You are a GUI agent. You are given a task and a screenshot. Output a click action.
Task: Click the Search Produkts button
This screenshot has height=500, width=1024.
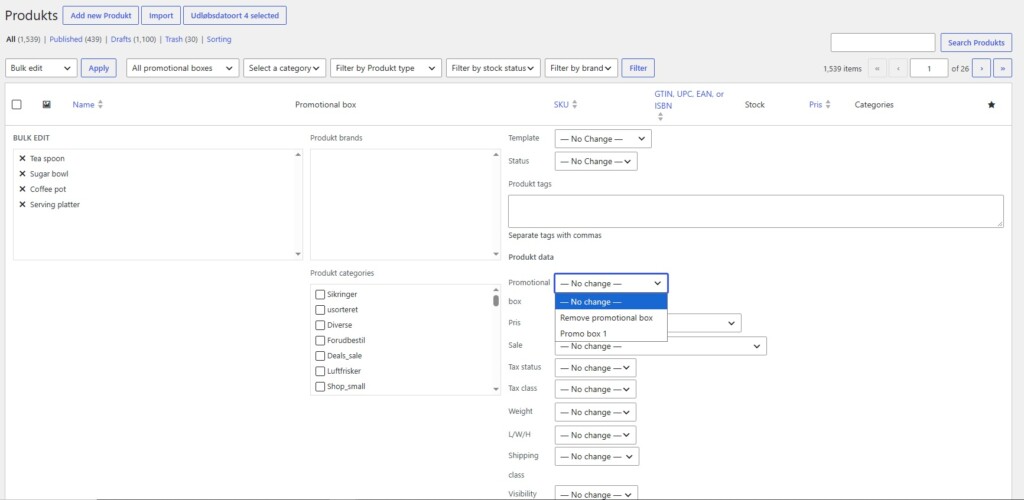tap(976, 43)
